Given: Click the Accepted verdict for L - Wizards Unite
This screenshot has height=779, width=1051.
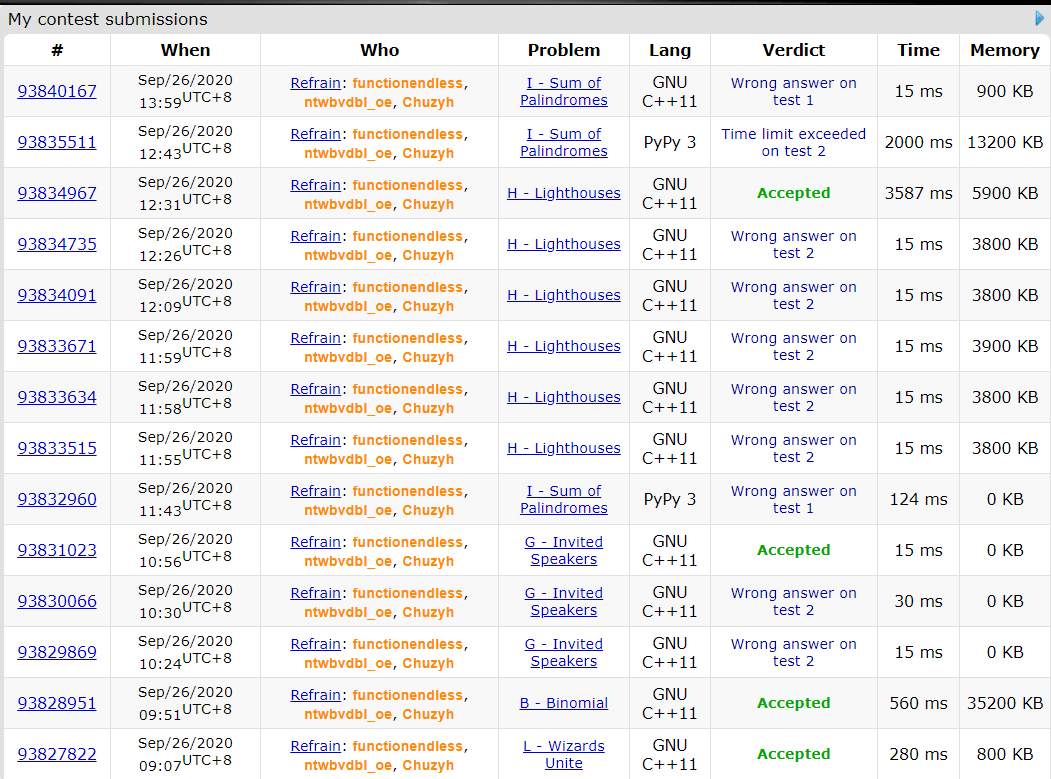Looking at the screenshot, I should tap(793, 754).
